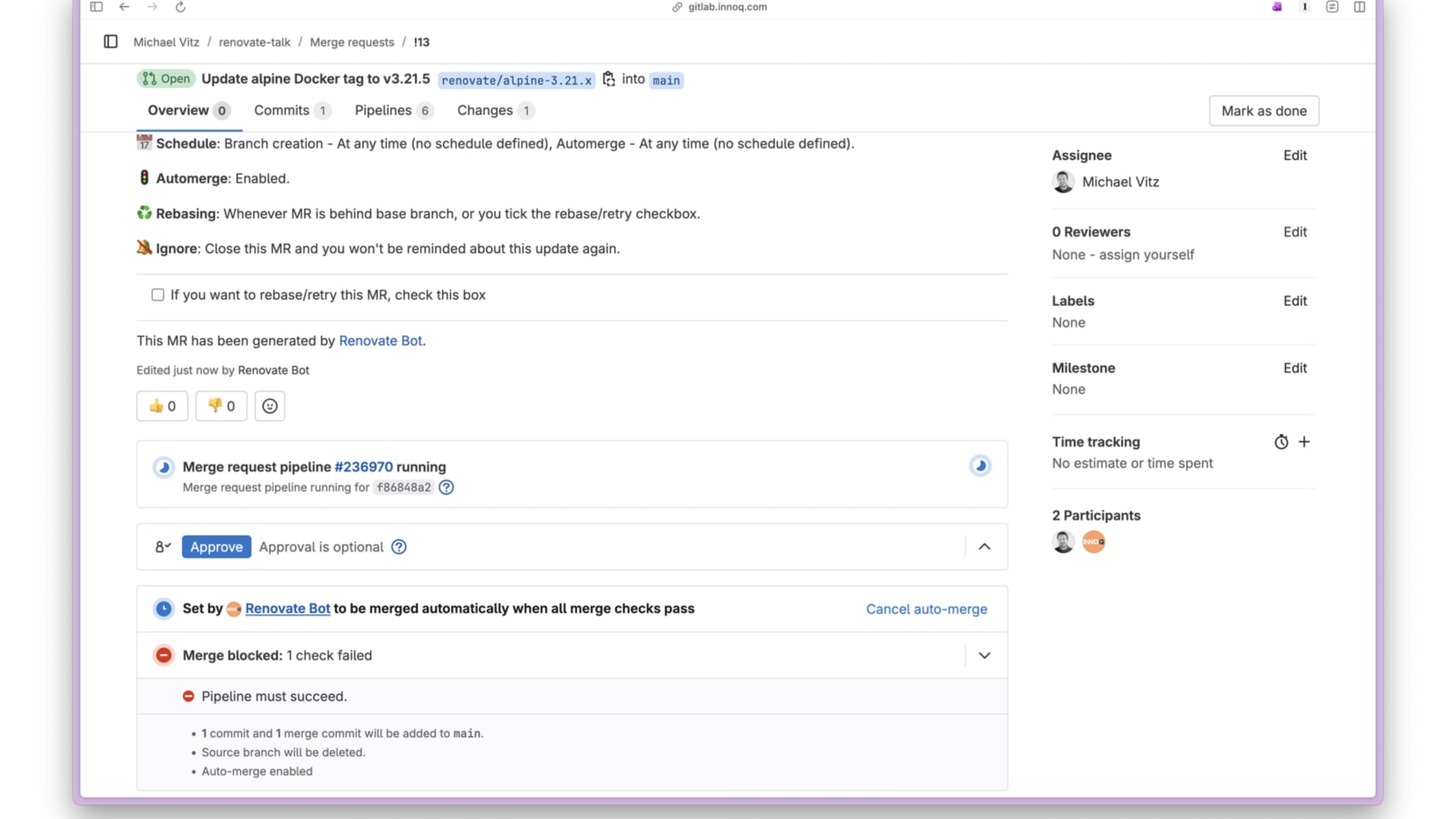The image size is (1456, 819).
Task: Open the Renovate Bot link in description
Action: click(380, 340)
